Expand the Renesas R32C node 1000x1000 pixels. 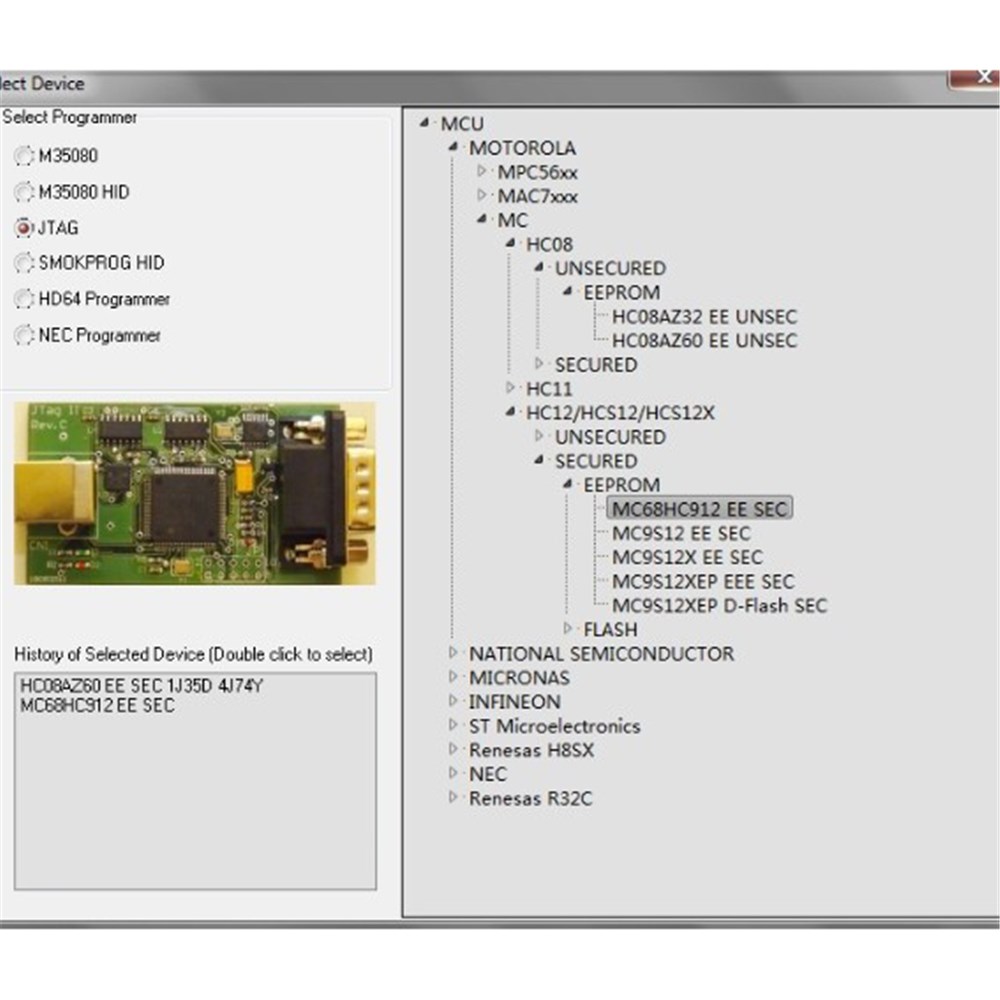[454, 797]
